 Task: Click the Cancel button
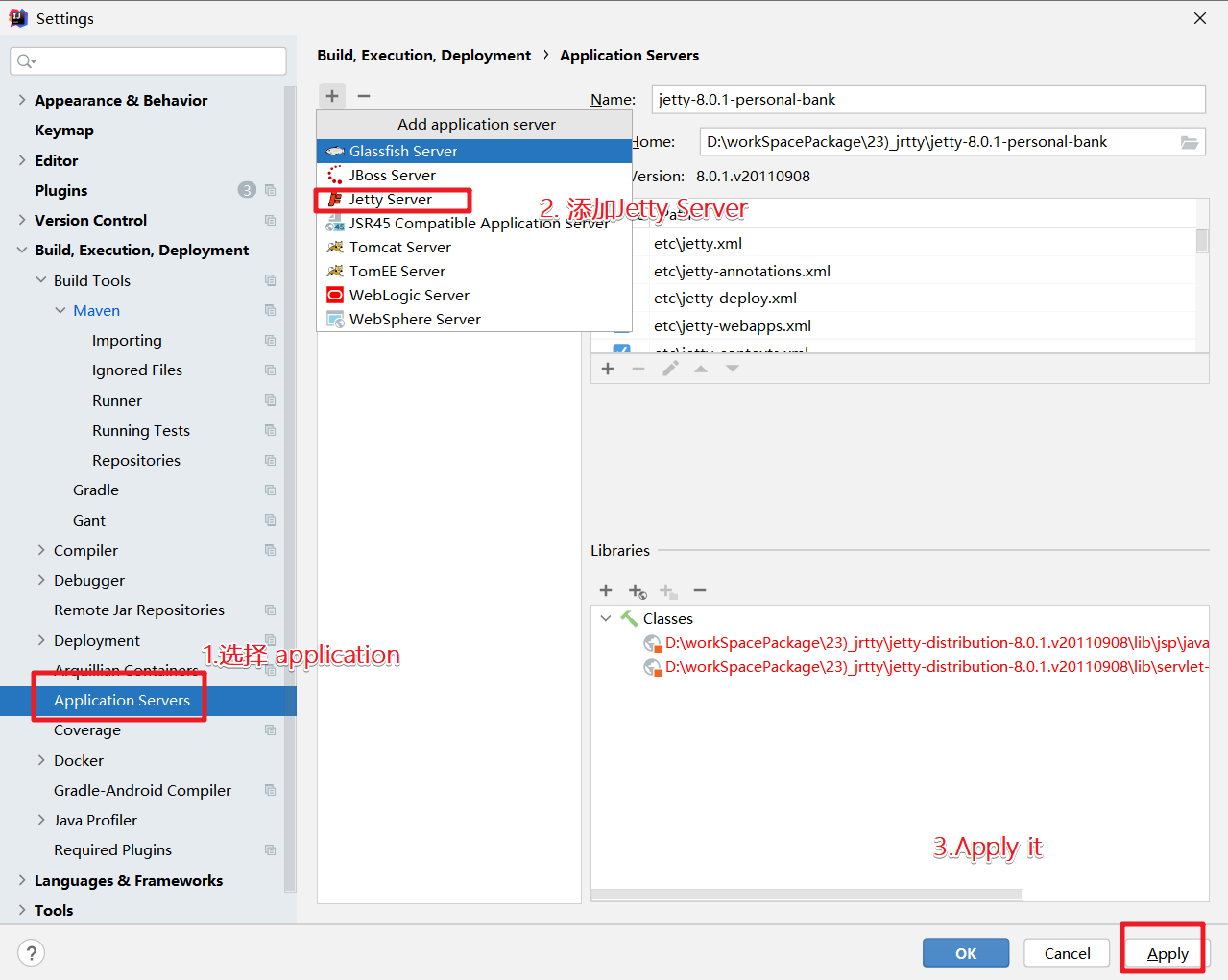click(x=1067, y=953)
